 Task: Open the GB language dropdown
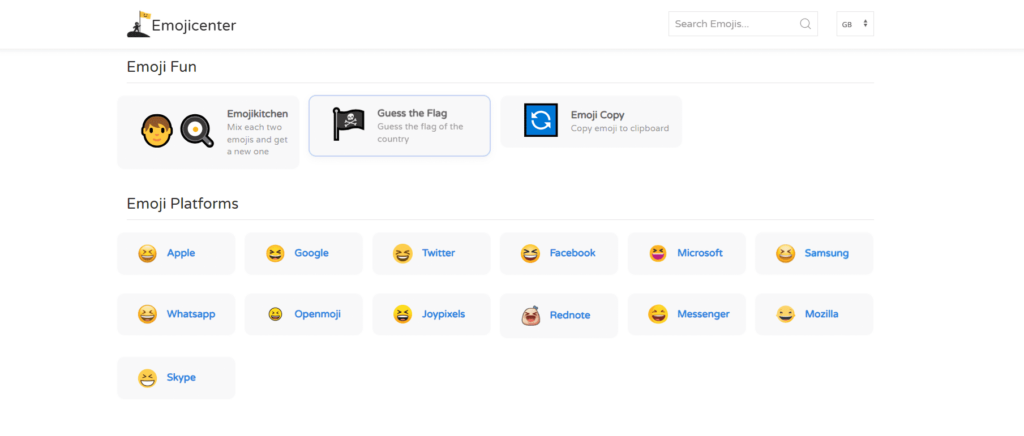pos(855,24)
